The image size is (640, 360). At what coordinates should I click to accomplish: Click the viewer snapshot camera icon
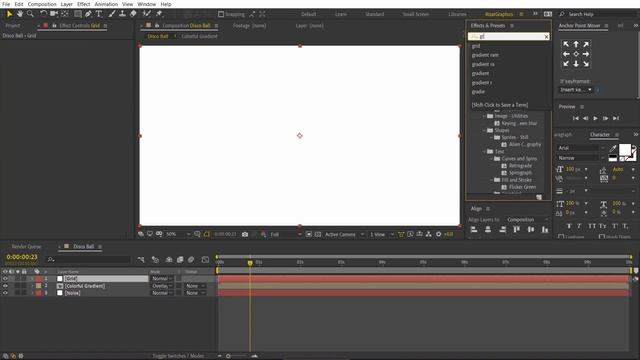[x=245, y=234]
